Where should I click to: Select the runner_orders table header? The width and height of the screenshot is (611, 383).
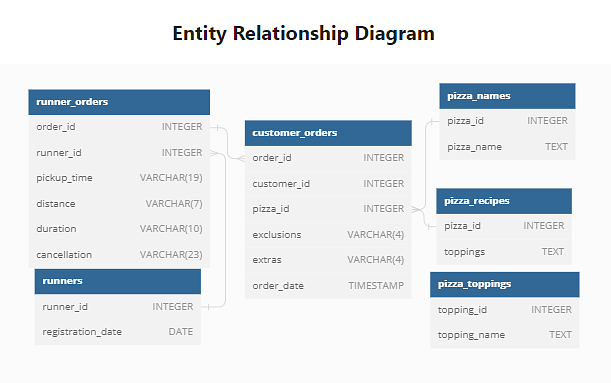(119, 102)
